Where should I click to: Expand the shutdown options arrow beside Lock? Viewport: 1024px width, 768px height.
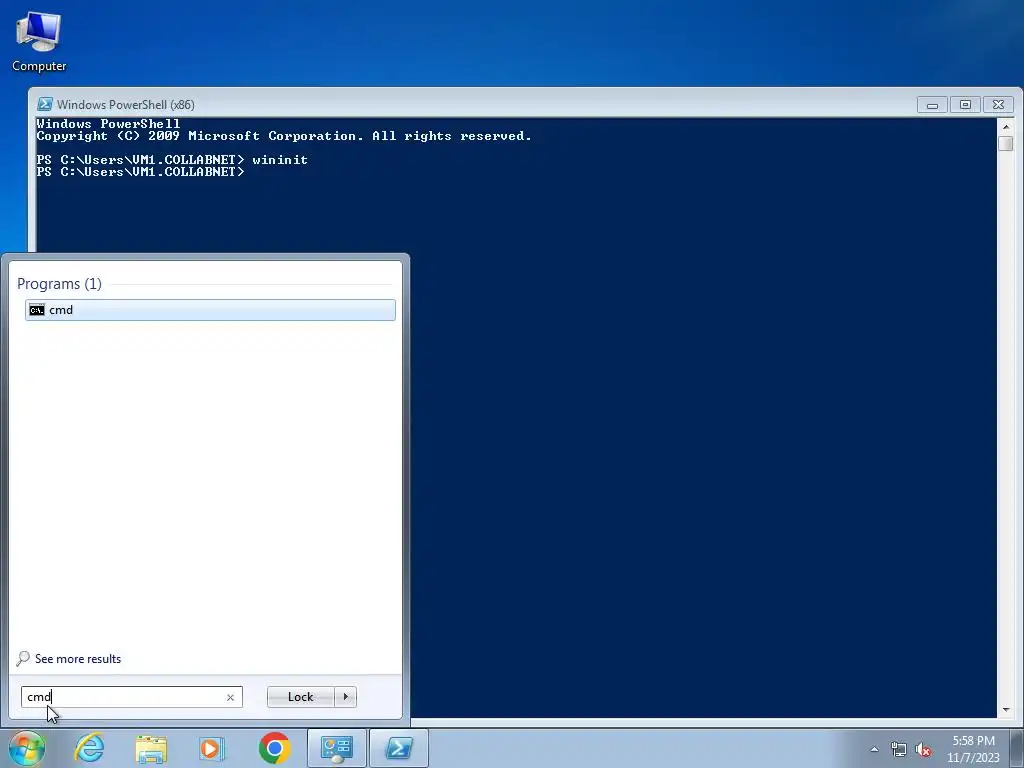click(x=345, y=697)
